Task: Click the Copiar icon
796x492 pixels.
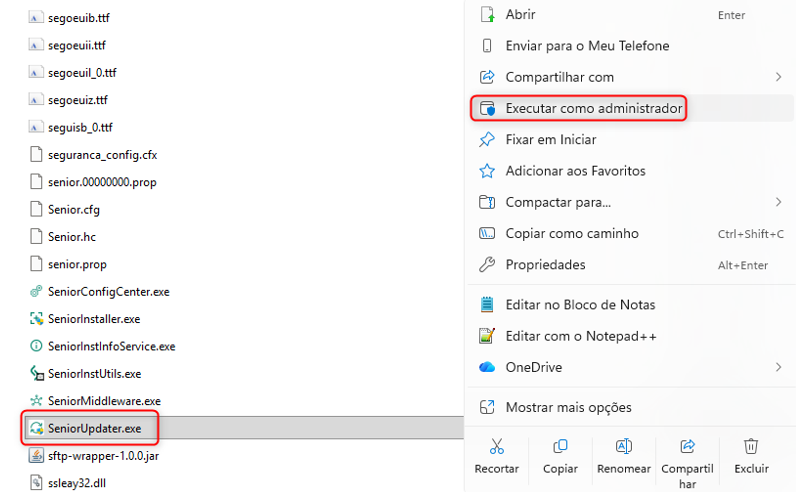Action: 560,446
